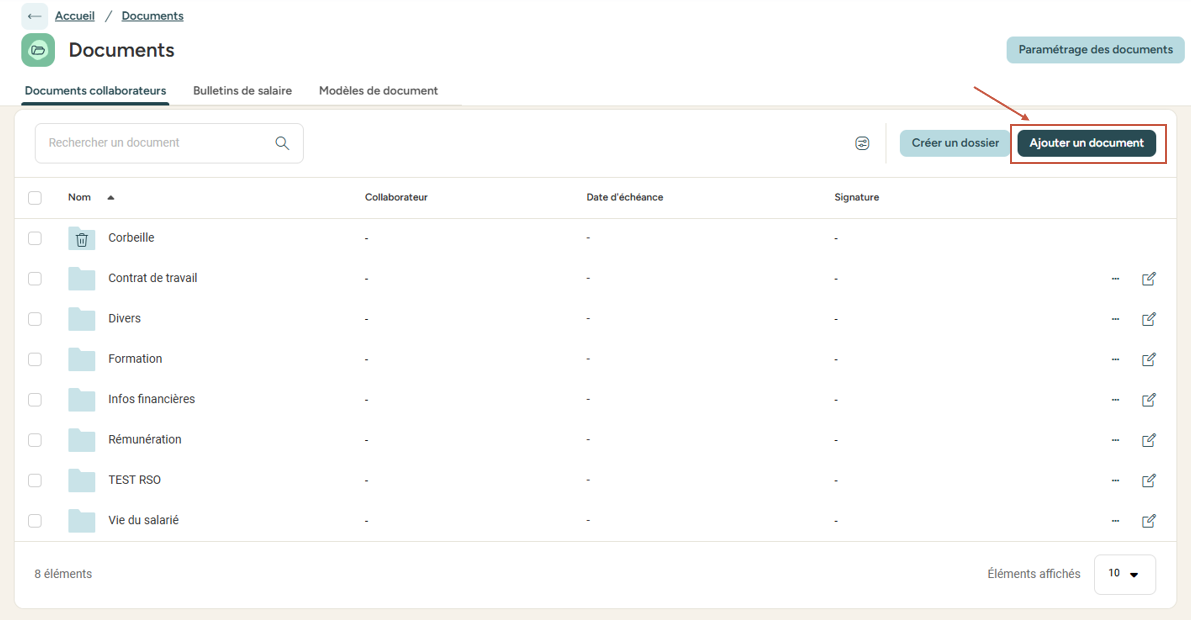Focus the Rechercher un document field
Image resolution: width=1191 pixels, height=620 pixels.
(155, 143)
